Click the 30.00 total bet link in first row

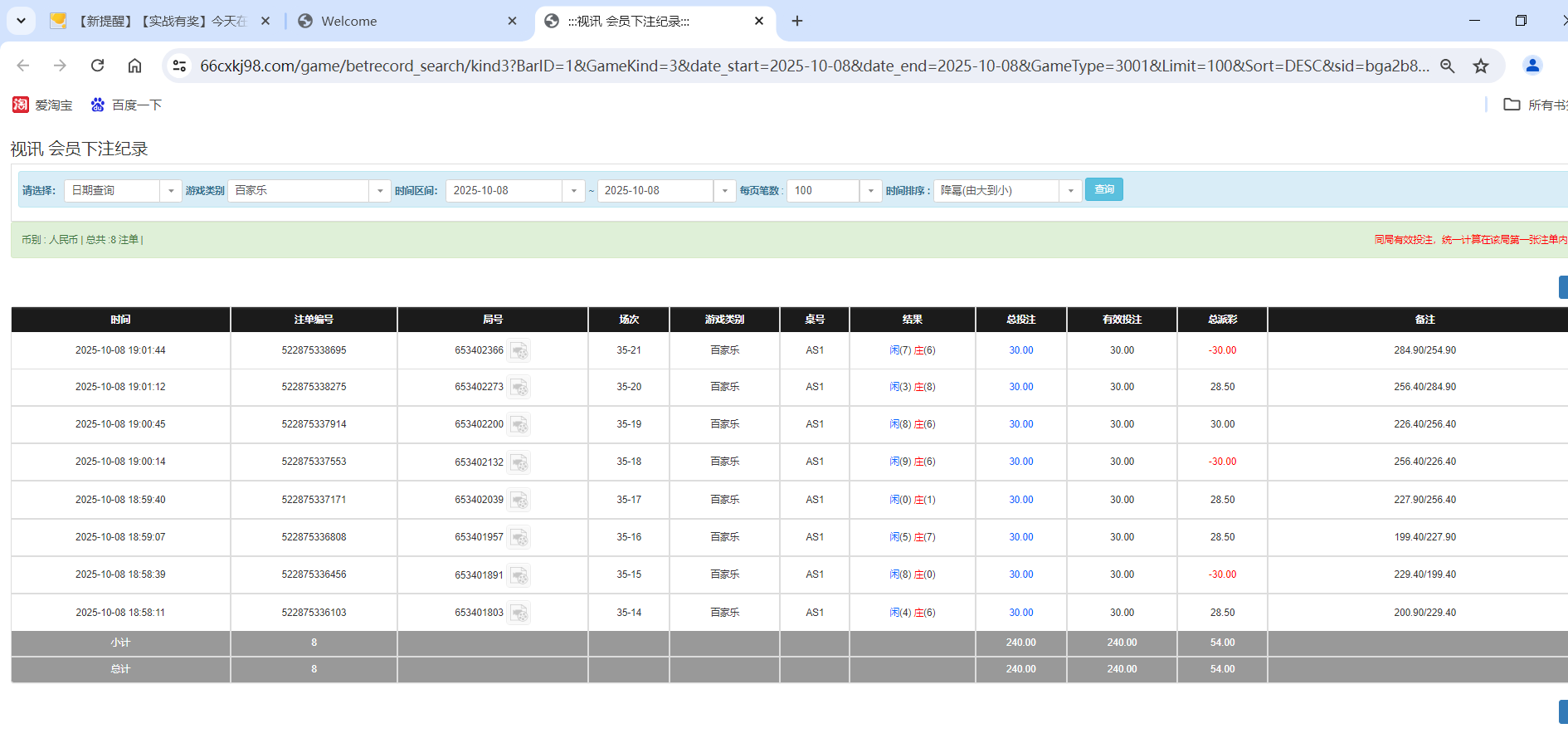pyautogui.click(x=1020, y=350)
